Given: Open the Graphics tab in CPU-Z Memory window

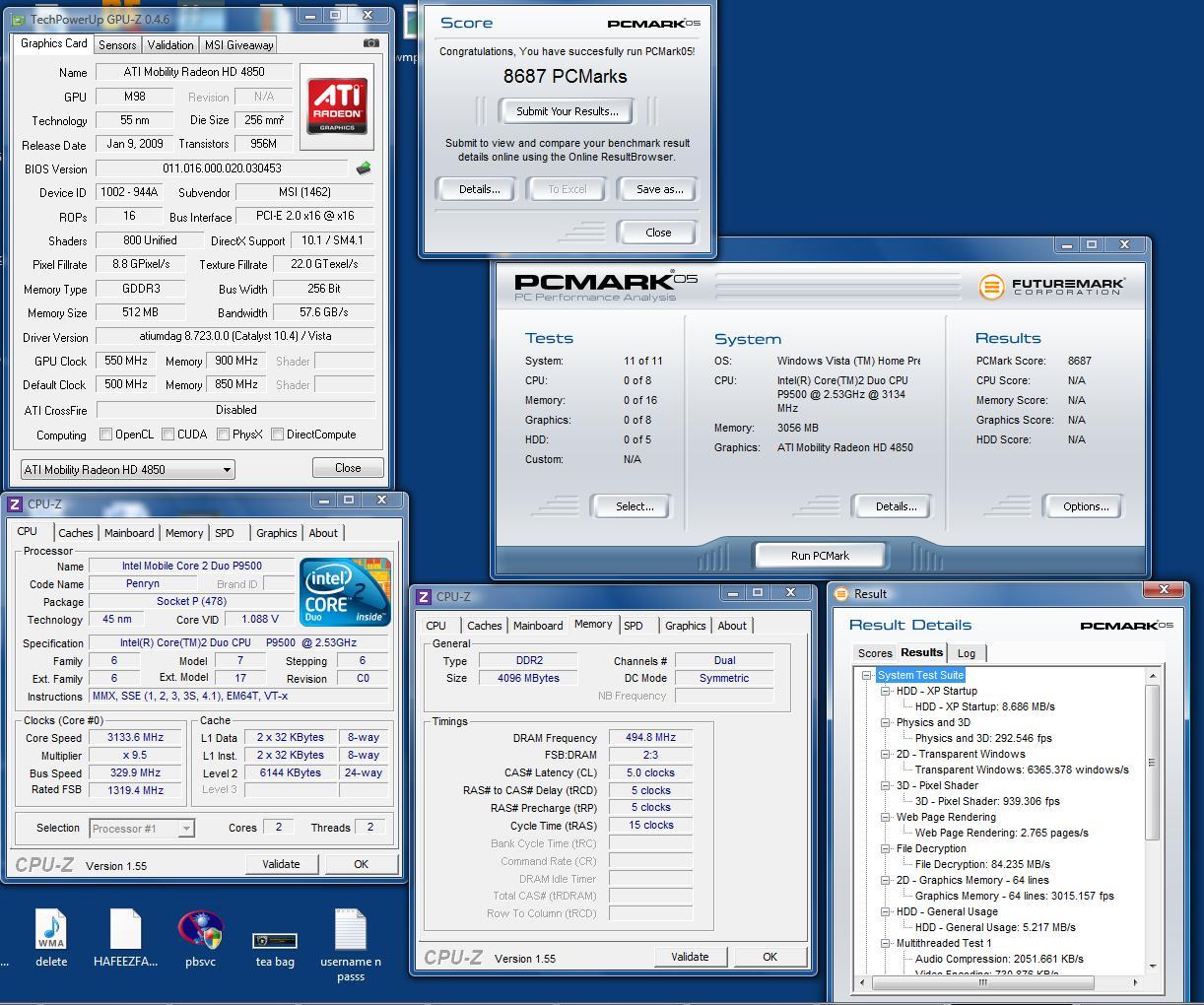Looking at the screenshot, I should coord(686,626).
